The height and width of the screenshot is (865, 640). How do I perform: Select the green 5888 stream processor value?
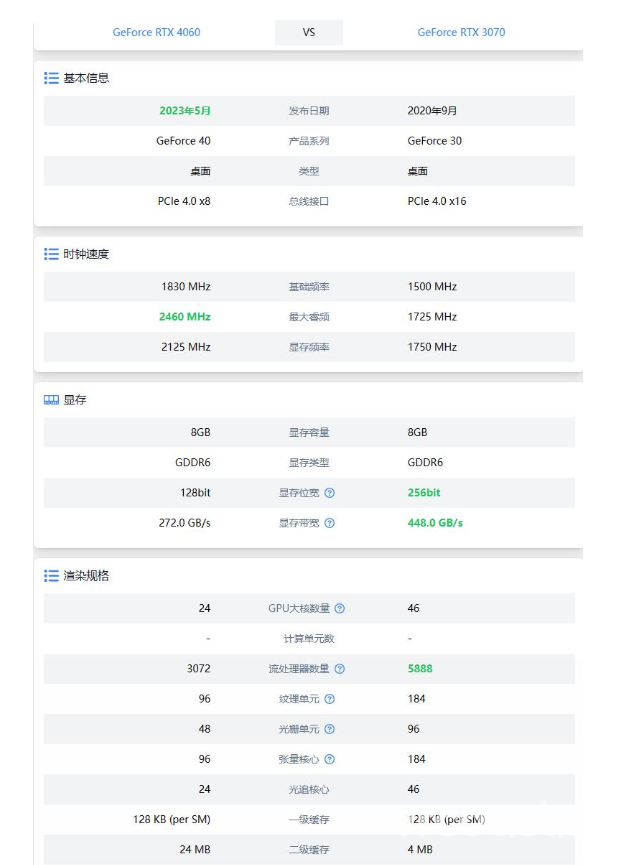click(x=420, y=669)
